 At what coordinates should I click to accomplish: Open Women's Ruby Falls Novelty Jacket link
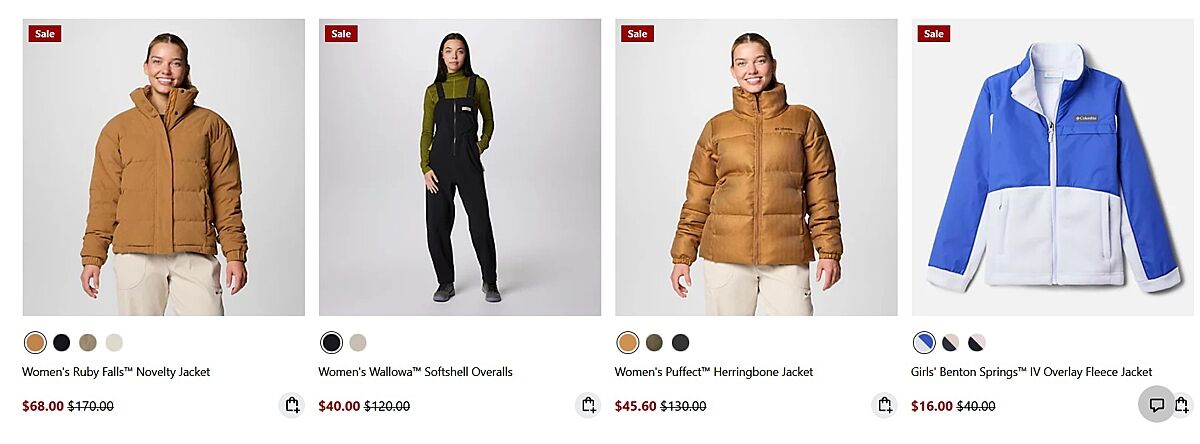pos(116,372)
